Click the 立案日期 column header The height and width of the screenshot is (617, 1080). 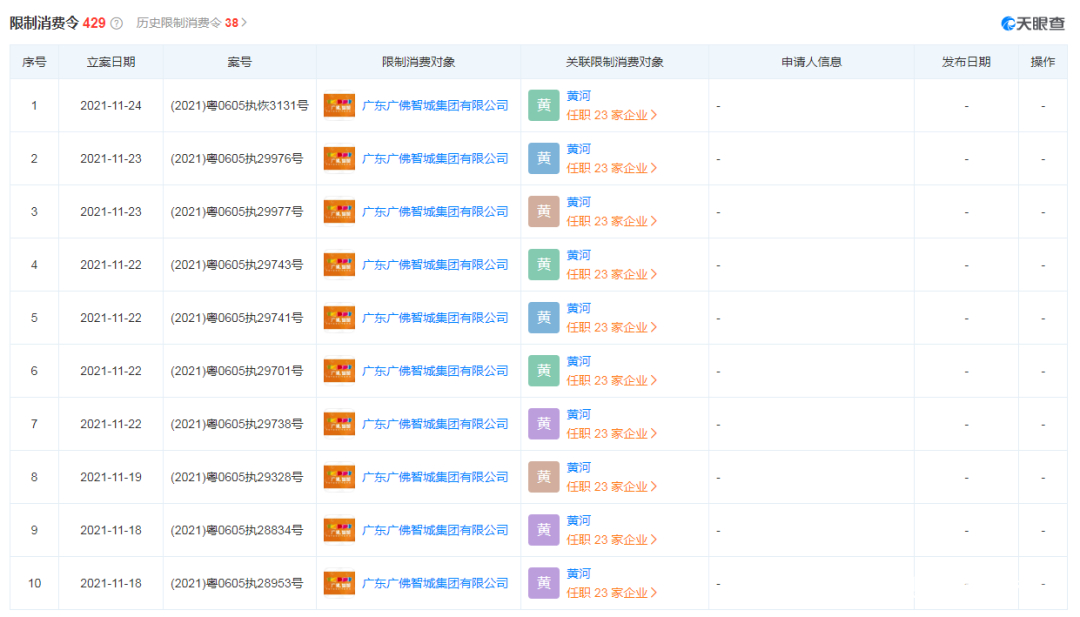[111, 62]
